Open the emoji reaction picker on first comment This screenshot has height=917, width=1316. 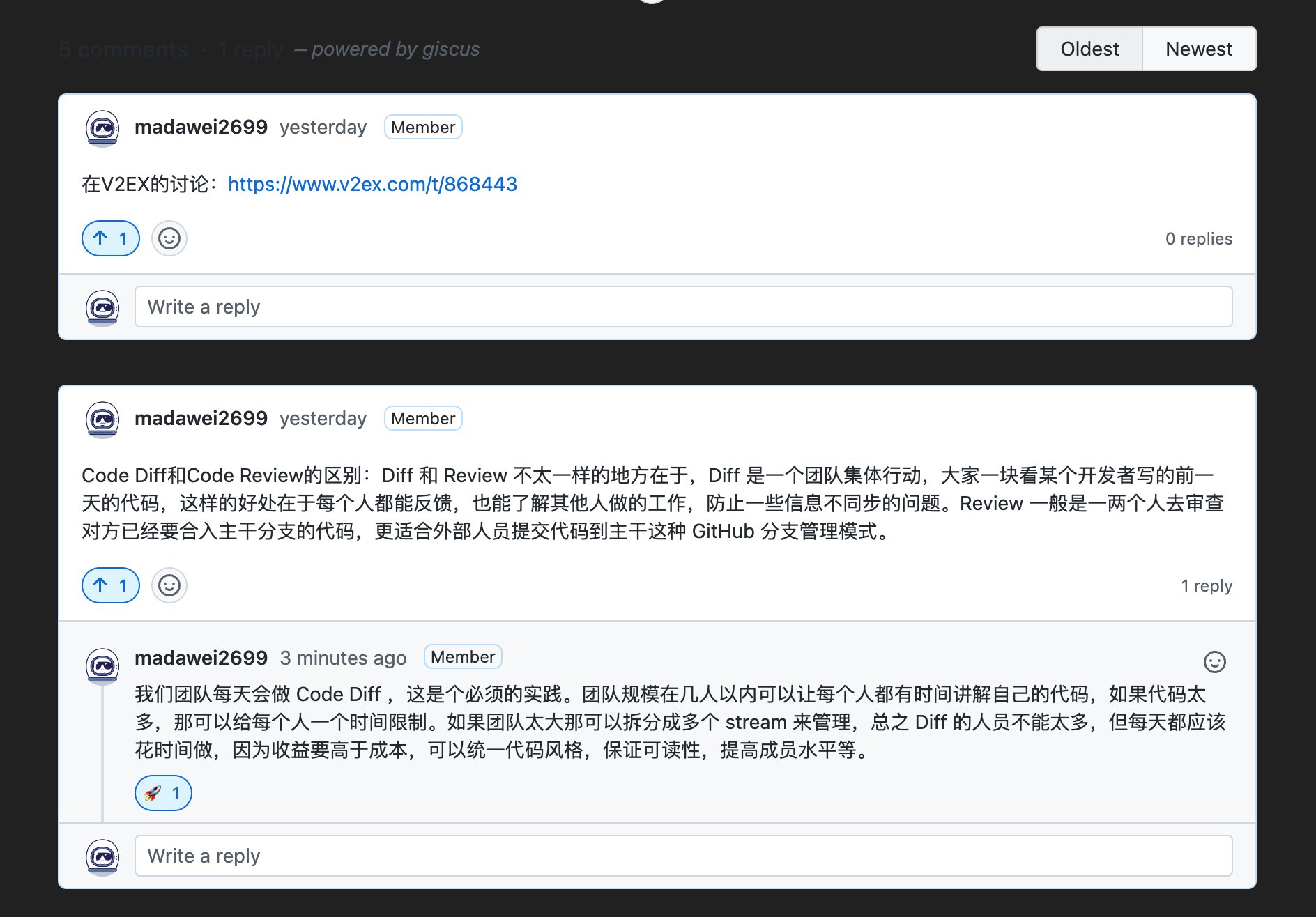point(169,238)
